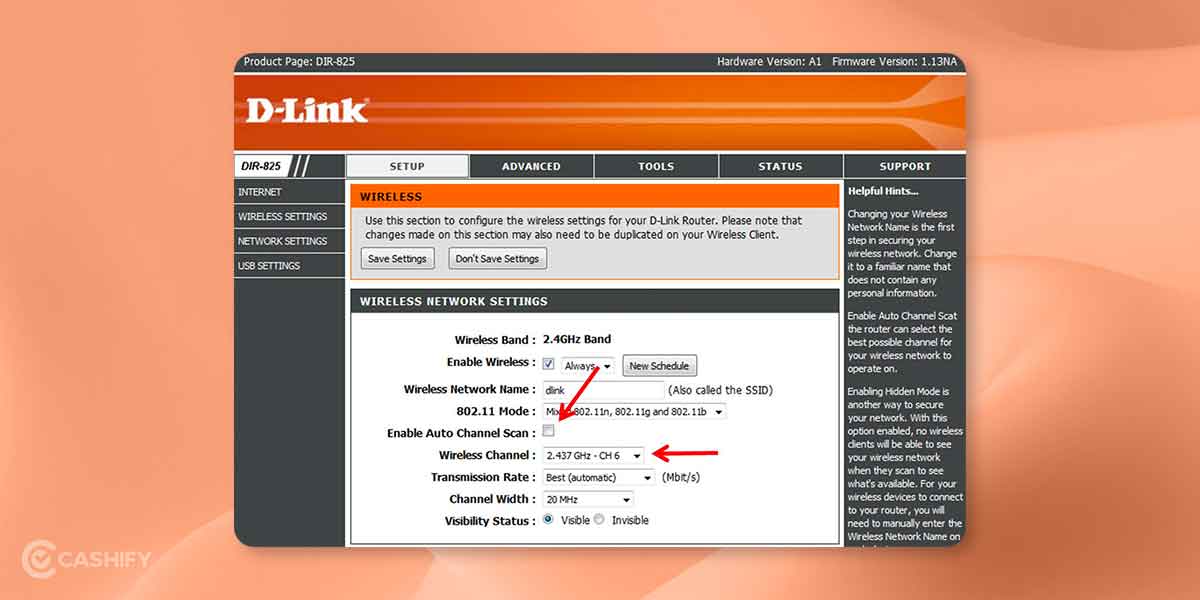Viewport: 1200px width, 600px height.
Task: Open NETWORK SETTINGS in the sidebar
Action: (x=289, y=241)
